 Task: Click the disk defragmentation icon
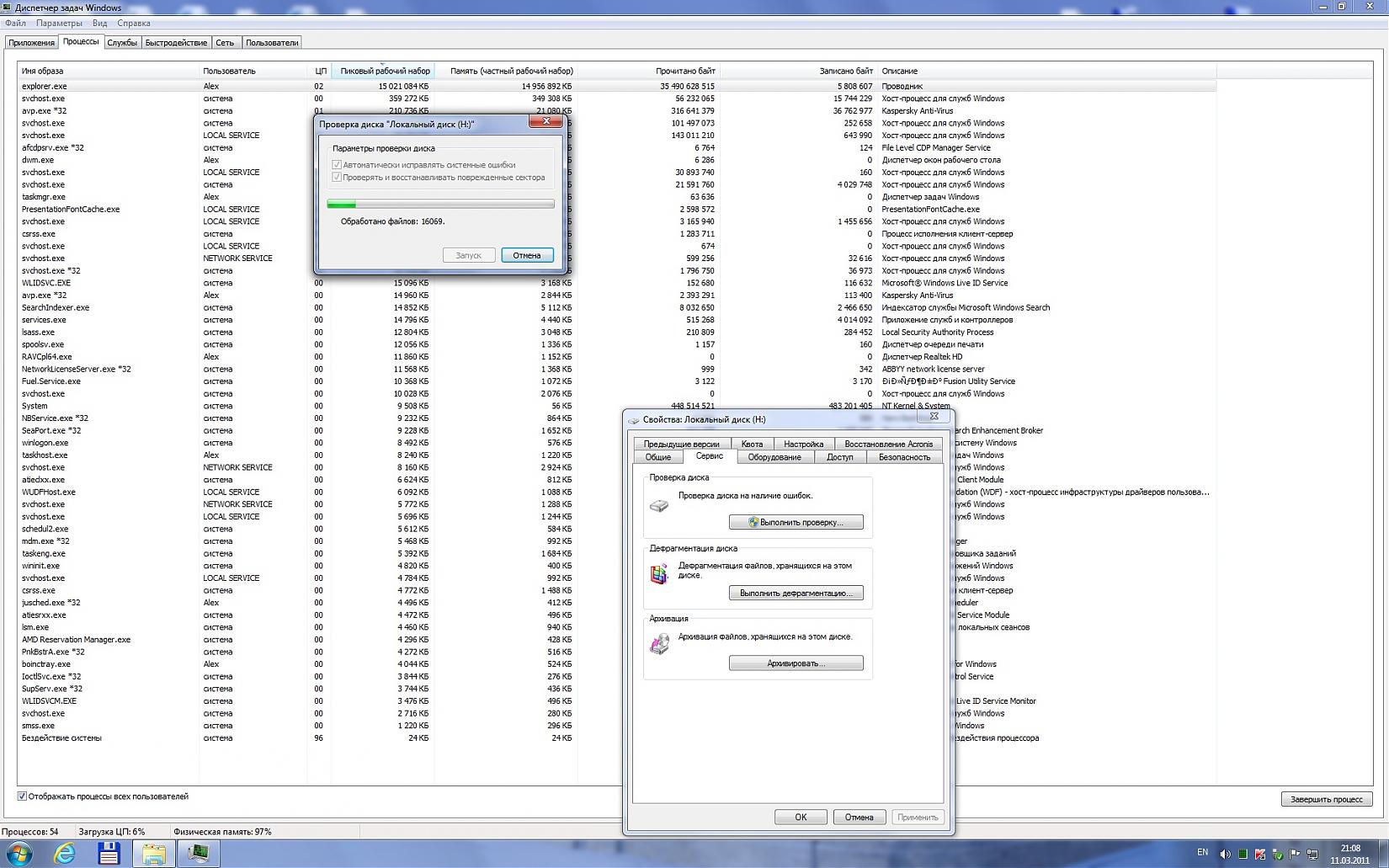pyautogui.click(x=659, y=574)
